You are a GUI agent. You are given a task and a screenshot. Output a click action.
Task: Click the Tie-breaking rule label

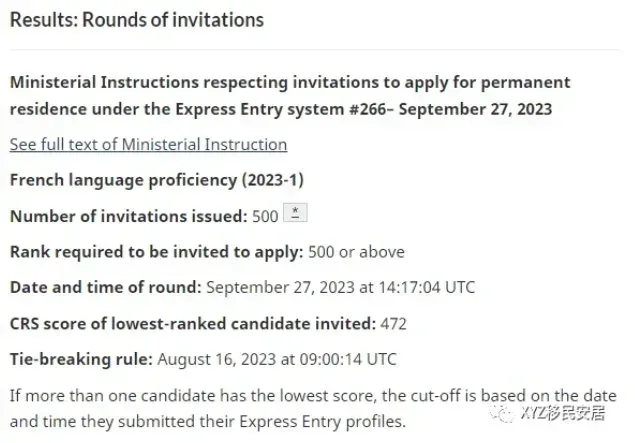click(81, 359)
